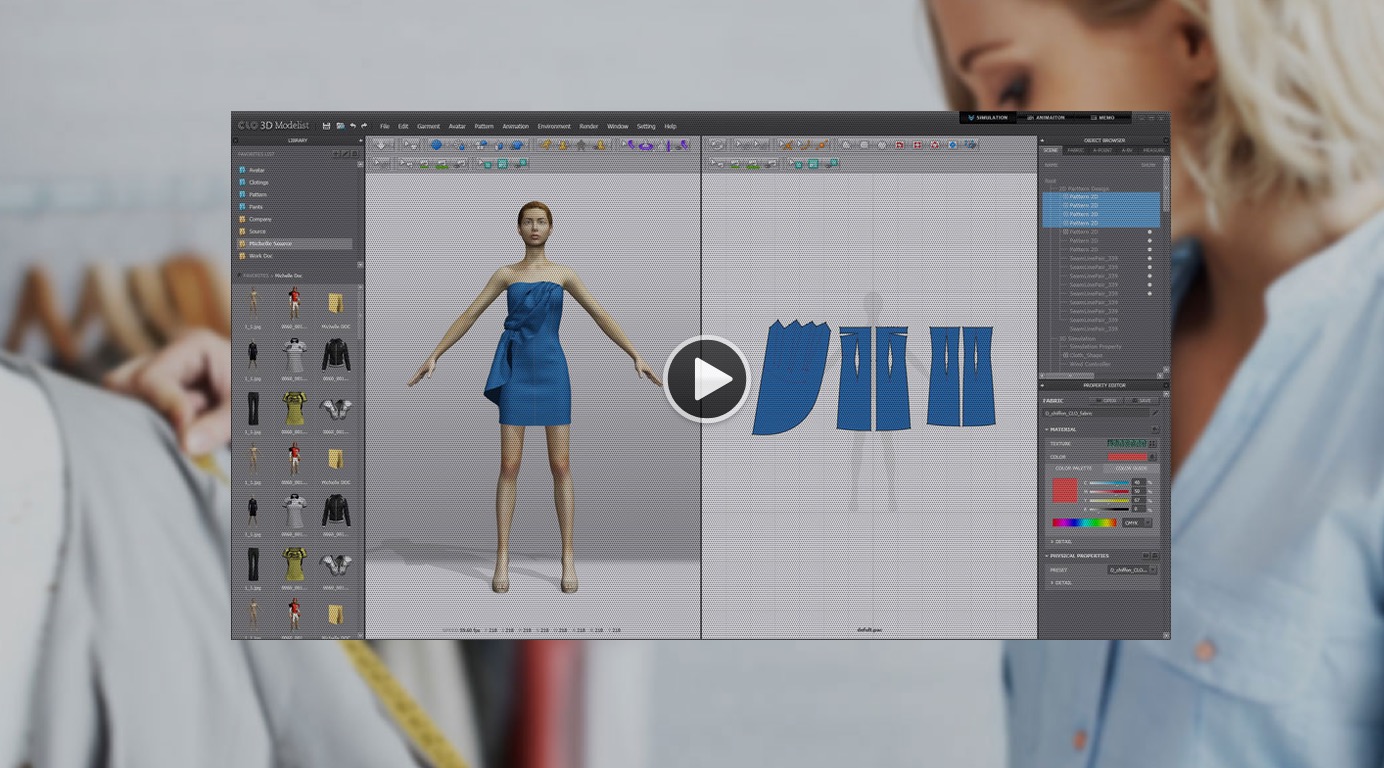Toggle visibility dot of first SeamLinePair row

pos(1149,258)
